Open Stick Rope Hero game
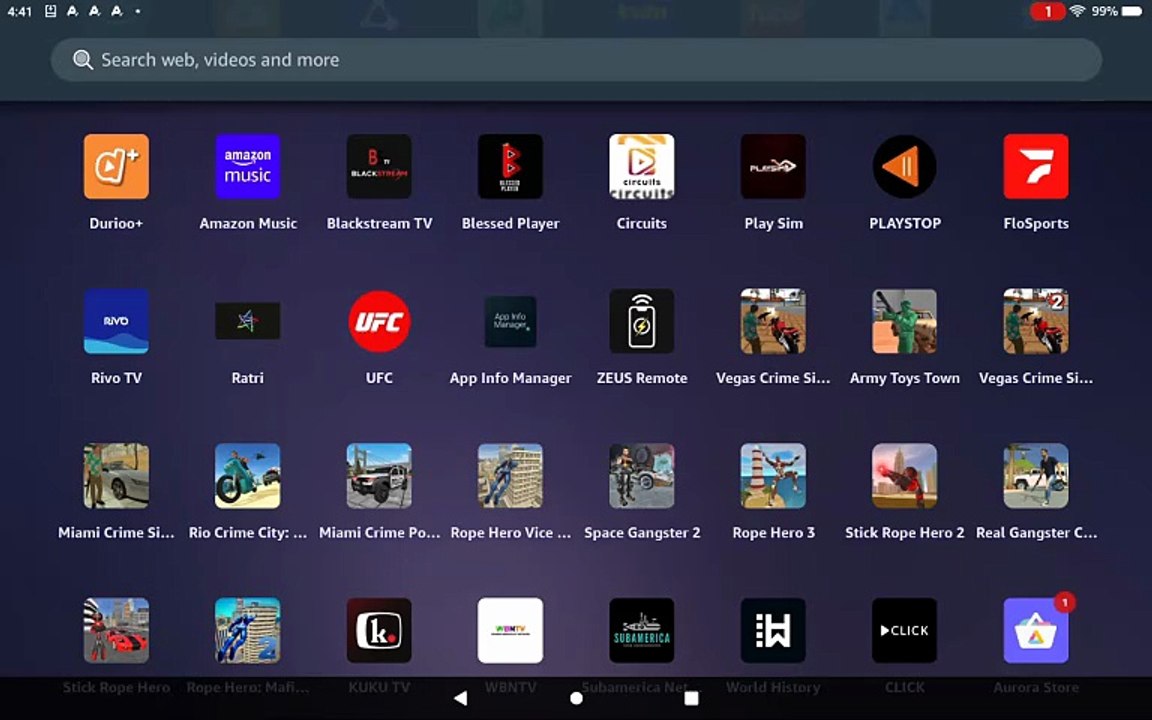 click(x=116, y=630)
